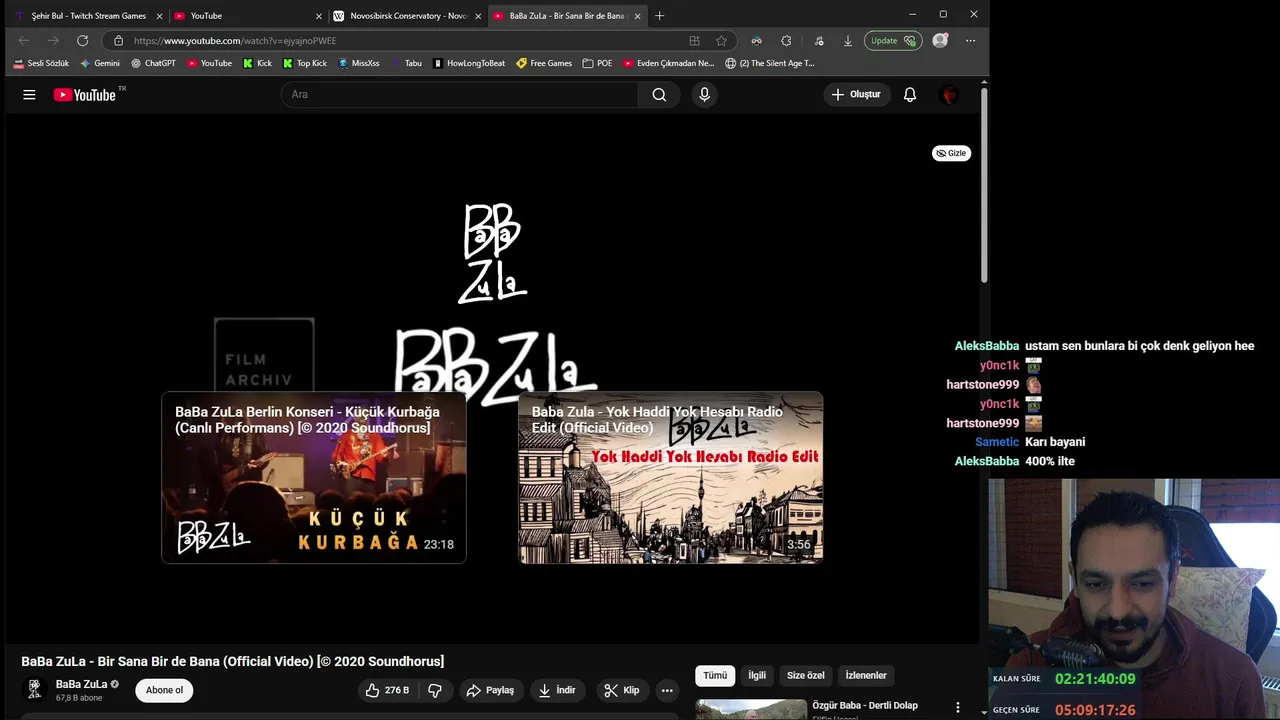
Task: Open a new browser tab with plus
Action: click(659, 16)
